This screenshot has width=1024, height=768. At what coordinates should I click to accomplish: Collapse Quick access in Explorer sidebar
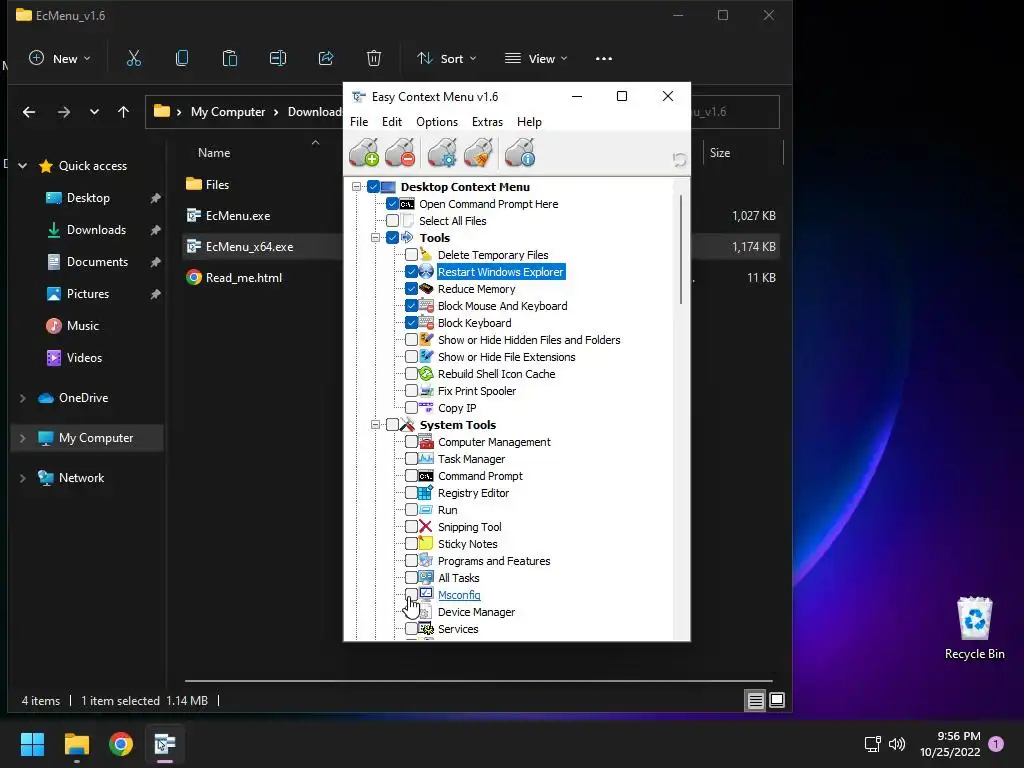pos(23,166)
